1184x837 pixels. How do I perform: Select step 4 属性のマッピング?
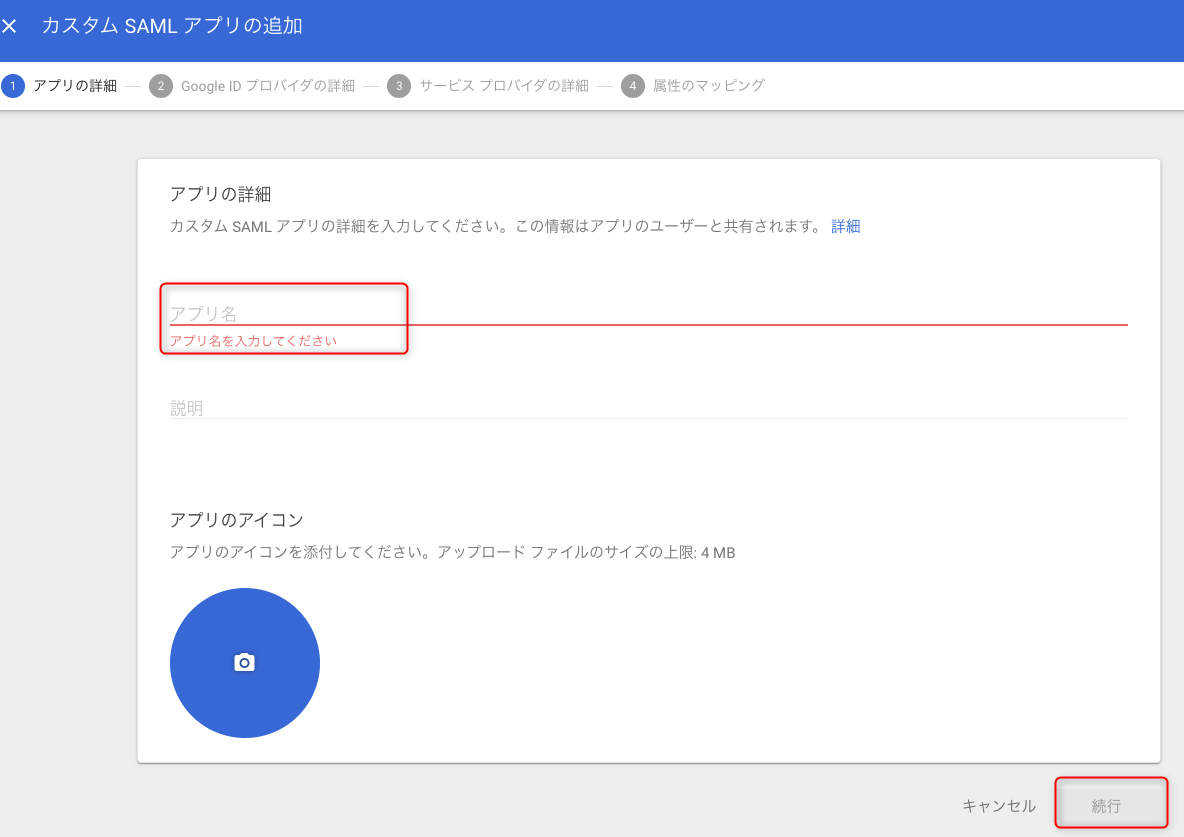[693, 86]
